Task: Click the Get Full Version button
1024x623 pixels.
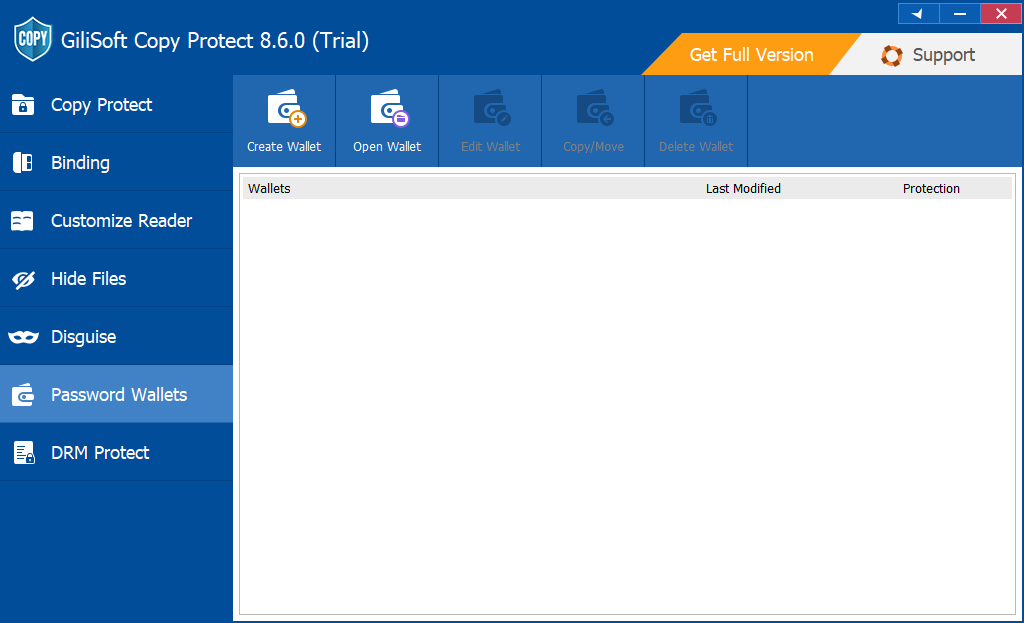Action: pos(751,55)
